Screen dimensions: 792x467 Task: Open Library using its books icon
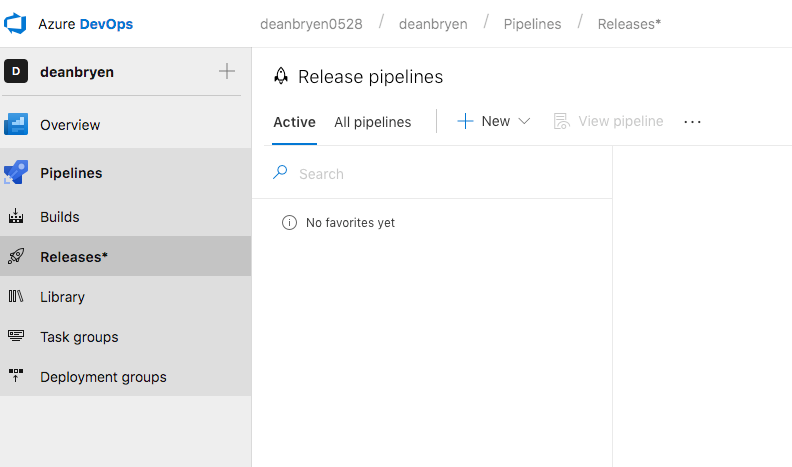tap(16, 297)
